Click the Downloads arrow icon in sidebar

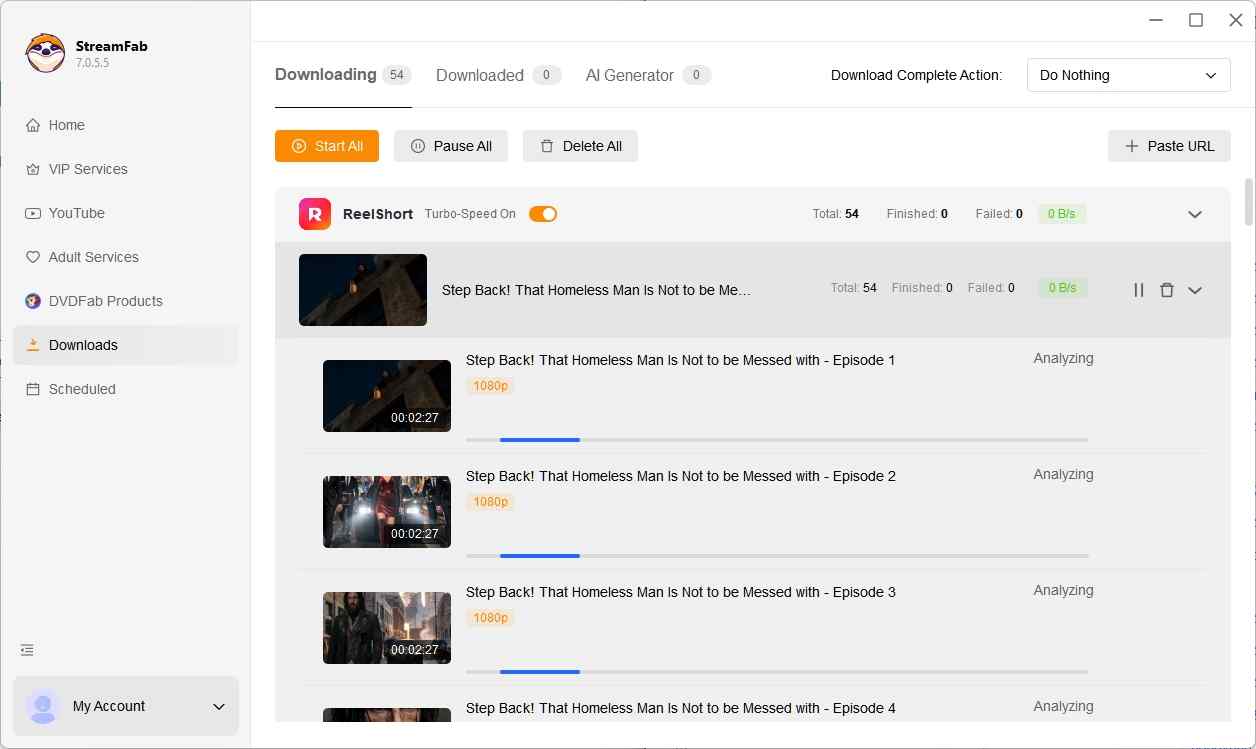(x=33, y=345)
